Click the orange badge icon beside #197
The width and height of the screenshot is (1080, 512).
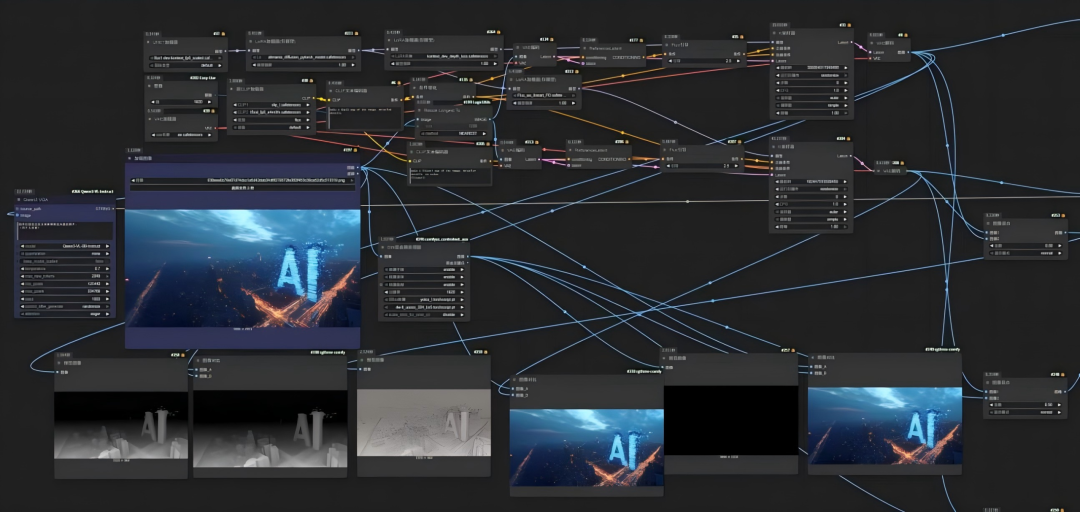coord(357,150)
